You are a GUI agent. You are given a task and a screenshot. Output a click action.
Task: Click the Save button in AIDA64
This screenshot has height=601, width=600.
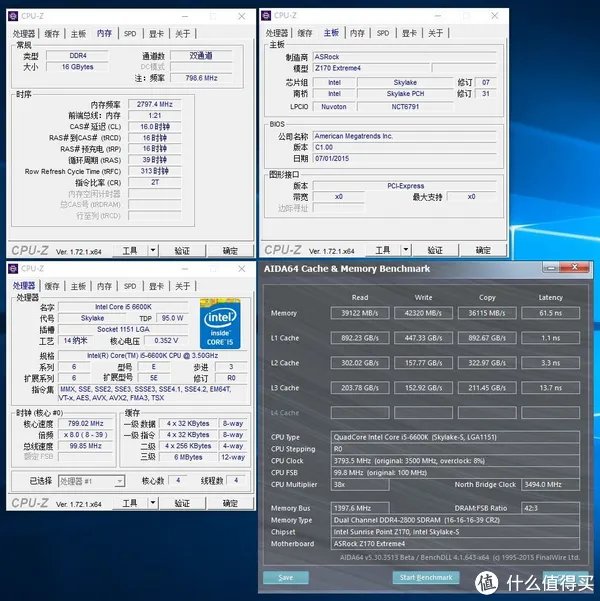pyautogui.click(x=286, y=577)
